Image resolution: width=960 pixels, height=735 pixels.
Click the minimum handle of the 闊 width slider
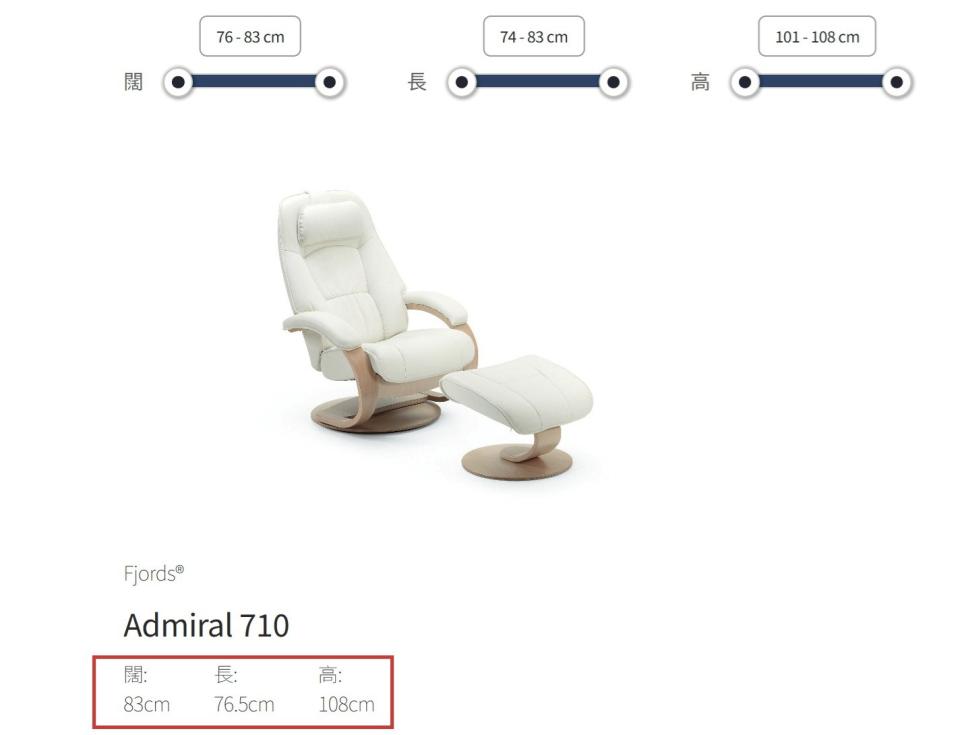click(x=178, y=82)
